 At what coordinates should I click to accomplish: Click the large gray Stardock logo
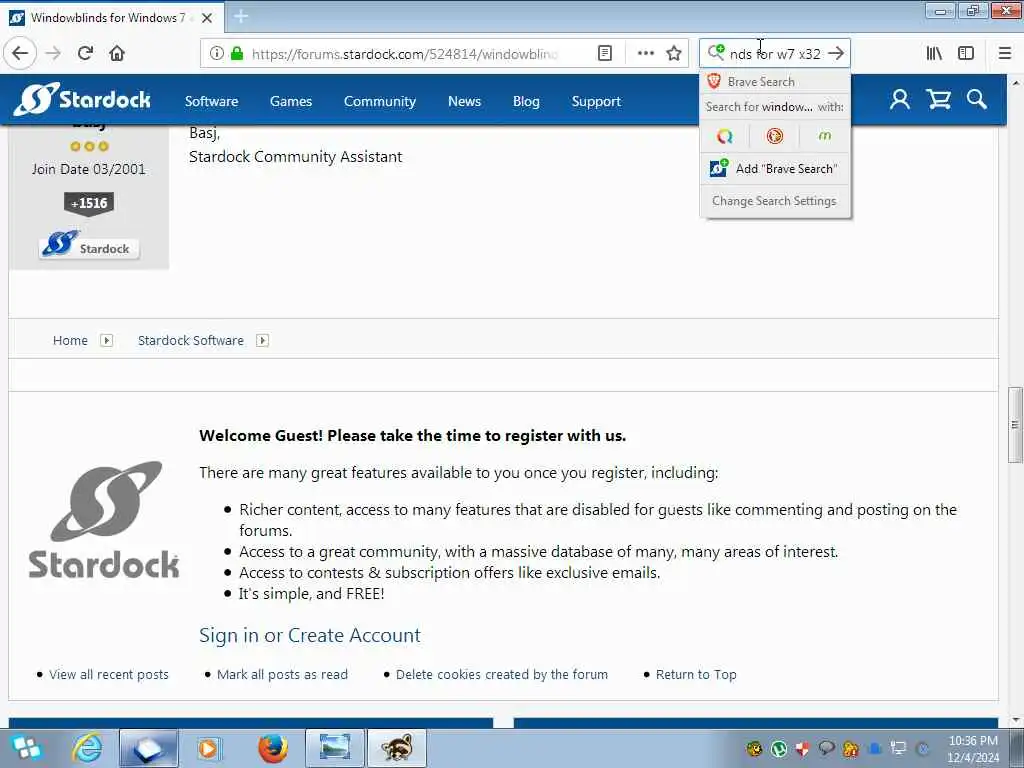pos(104,520)
